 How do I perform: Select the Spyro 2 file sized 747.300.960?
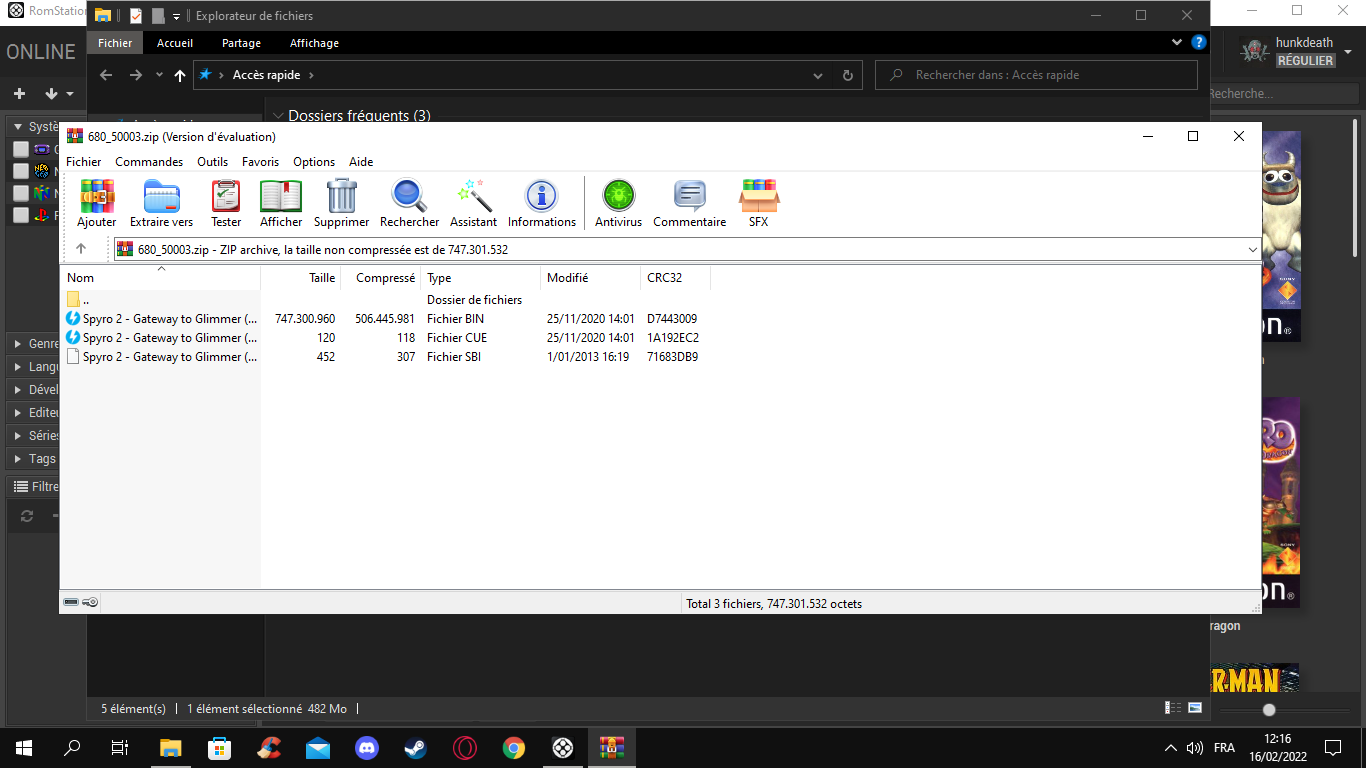pyautogui.click(x=388, y=319)
